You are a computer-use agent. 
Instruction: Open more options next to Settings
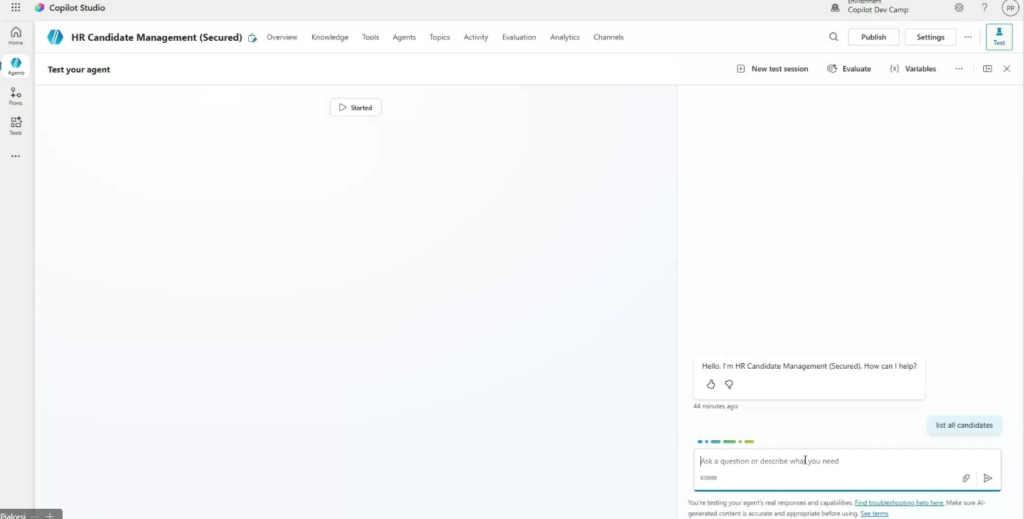(968, 37)
